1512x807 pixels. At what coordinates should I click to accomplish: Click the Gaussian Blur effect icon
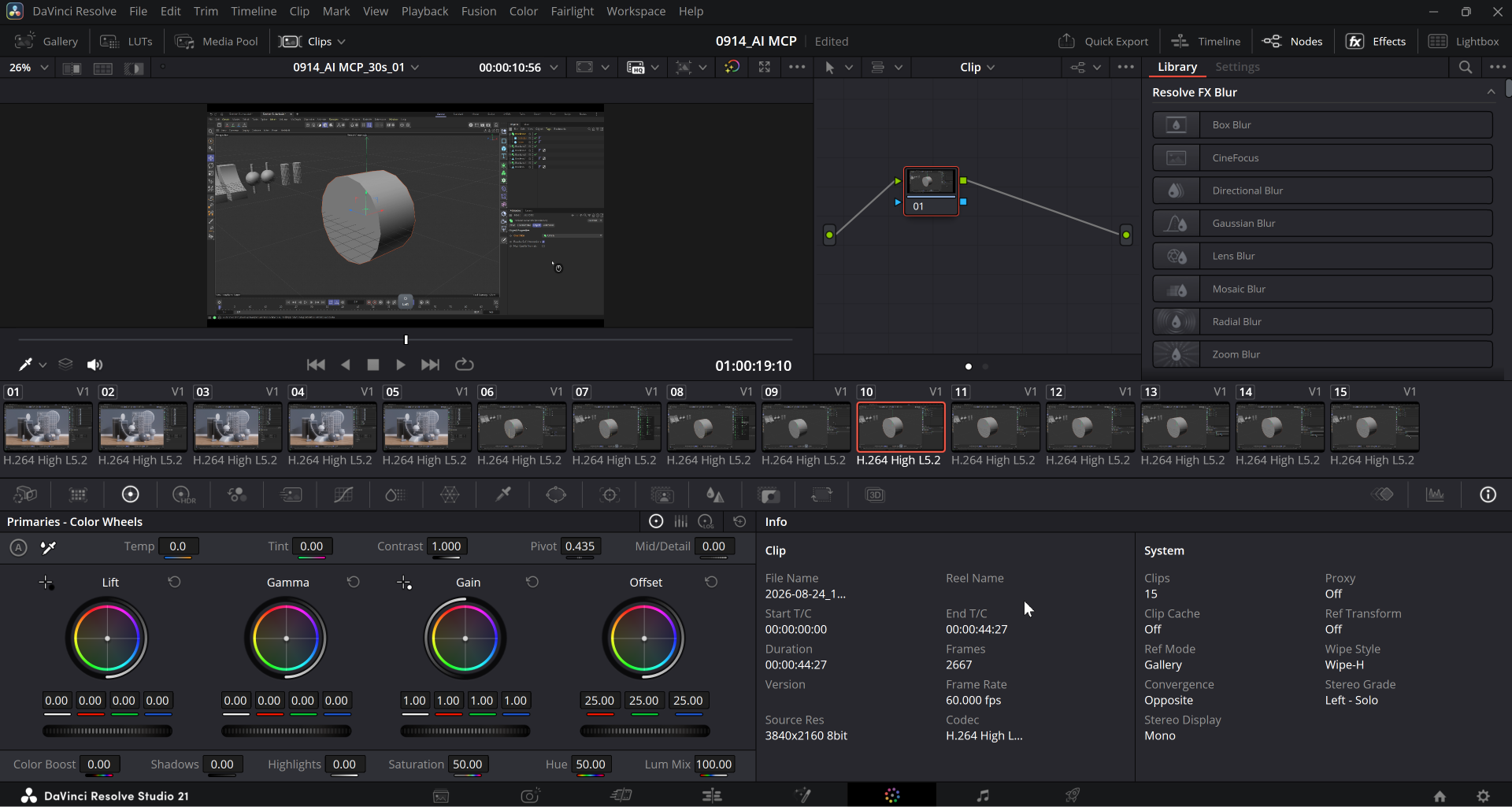tap(1176, 224)
